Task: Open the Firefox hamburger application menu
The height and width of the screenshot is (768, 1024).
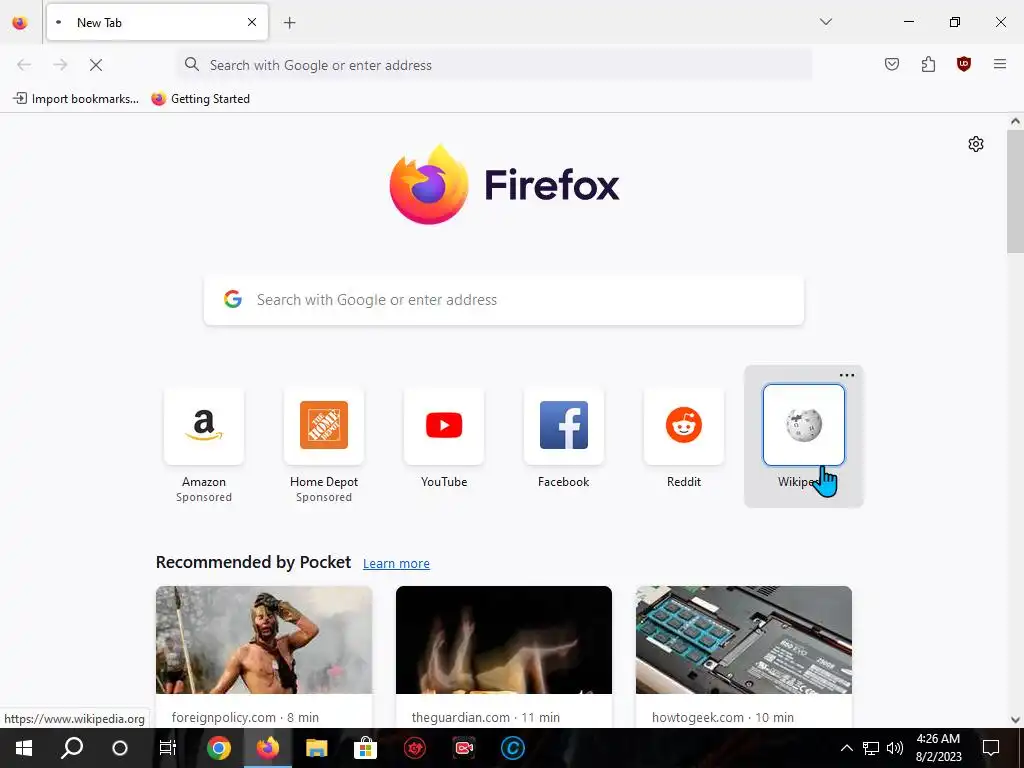Action: coord(1000,64)
